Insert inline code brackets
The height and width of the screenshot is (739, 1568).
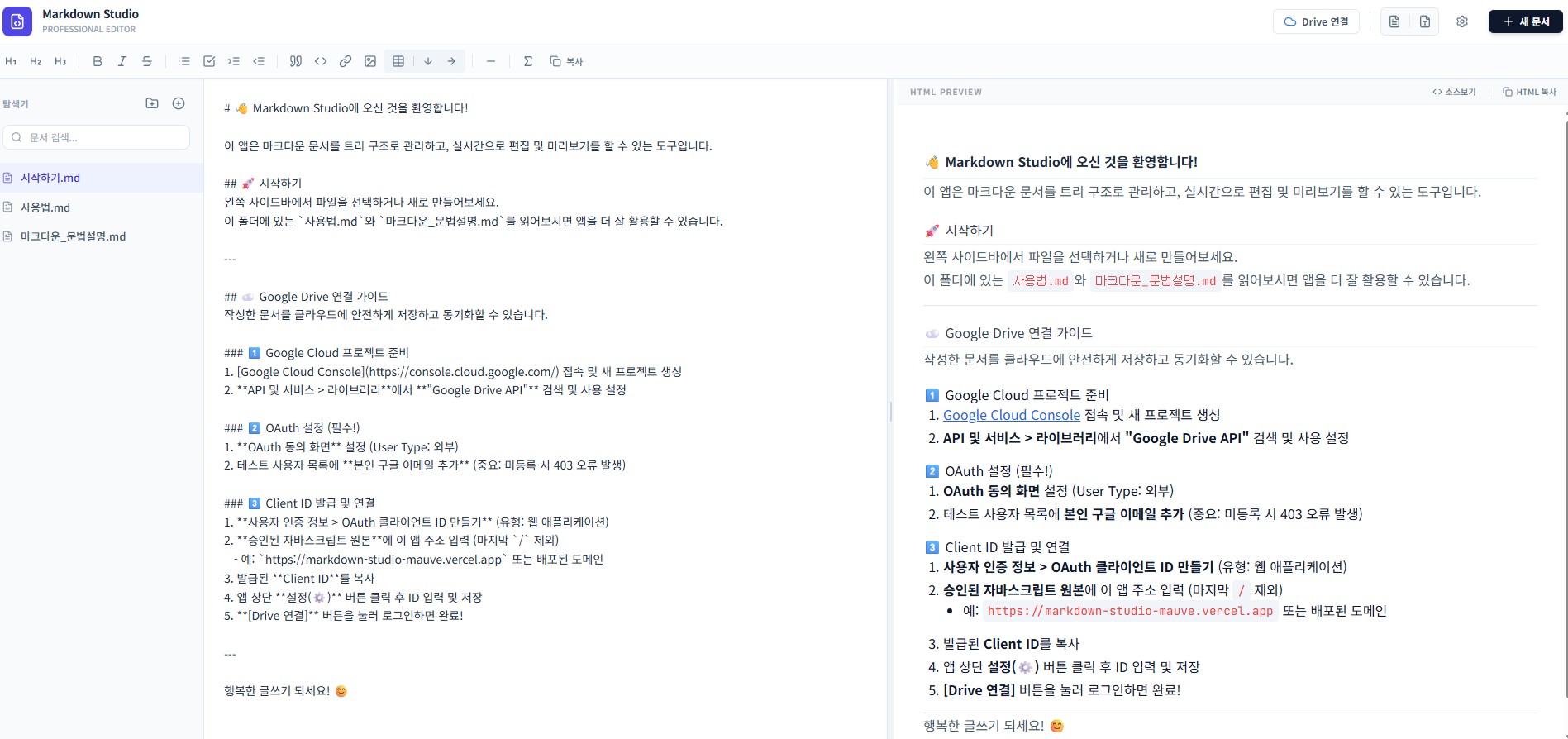click(x=321, y=61)
